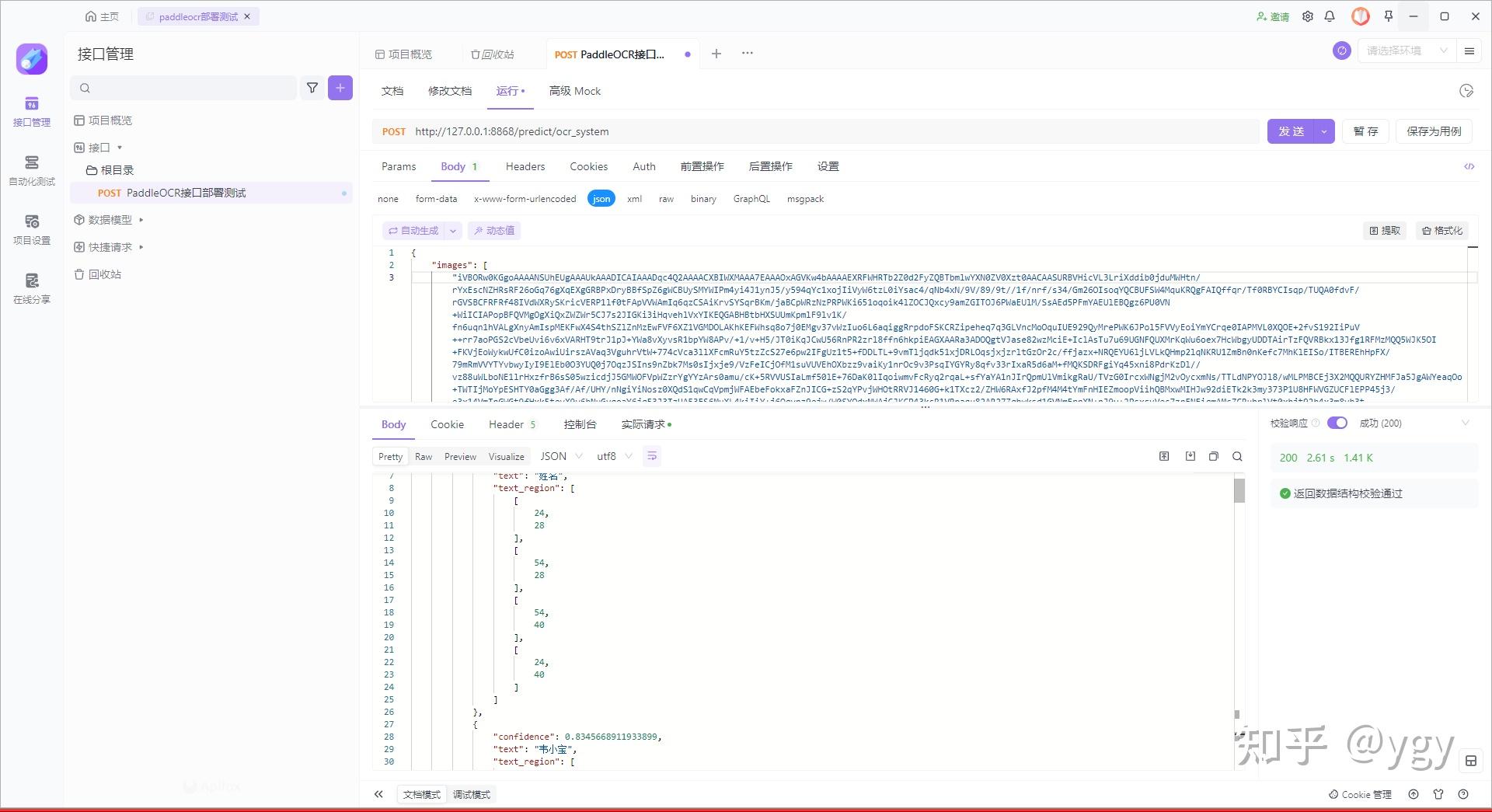Open the notifications bell

1330,16
